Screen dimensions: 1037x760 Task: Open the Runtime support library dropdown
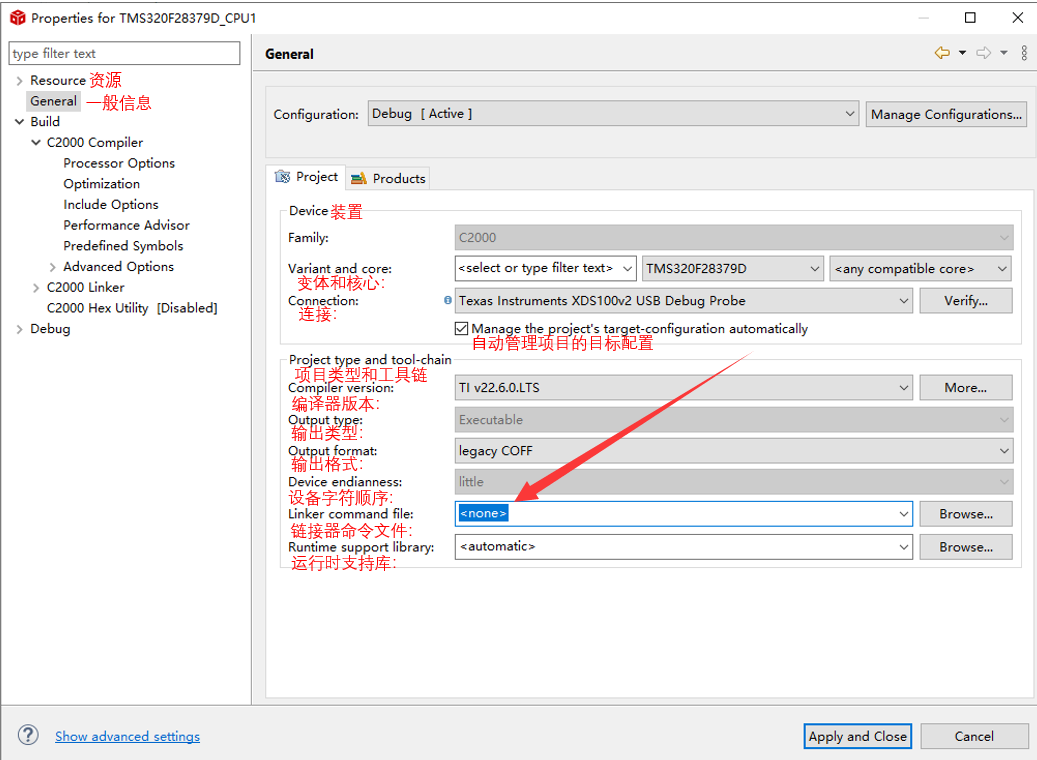click(903, 547)
